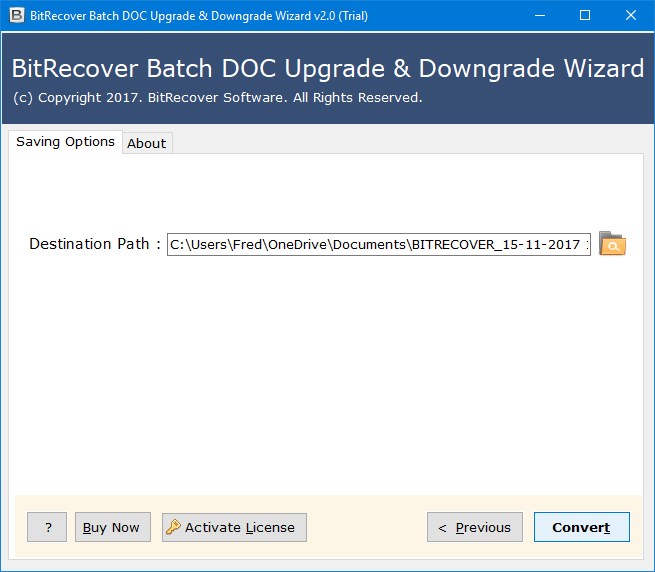Image resolution: width=655 pixels, height=572 pixels.
Task: Click the 'BitRecover Batch DOC Upgrade & Downgrade Wizard' heading
Action: [x=328, y=69]
